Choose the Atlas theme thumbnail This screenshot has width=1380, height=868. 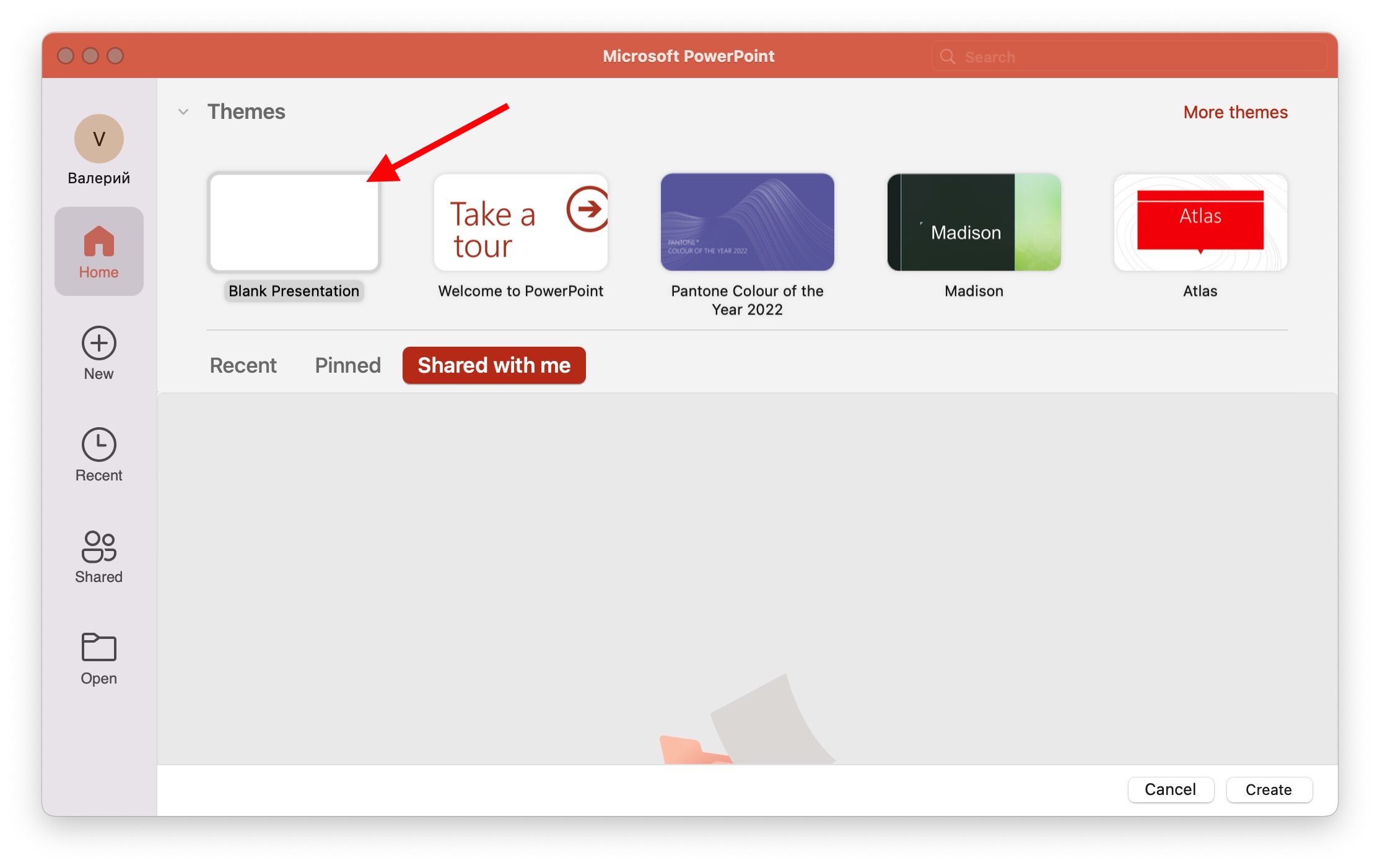click(1200, 222)
